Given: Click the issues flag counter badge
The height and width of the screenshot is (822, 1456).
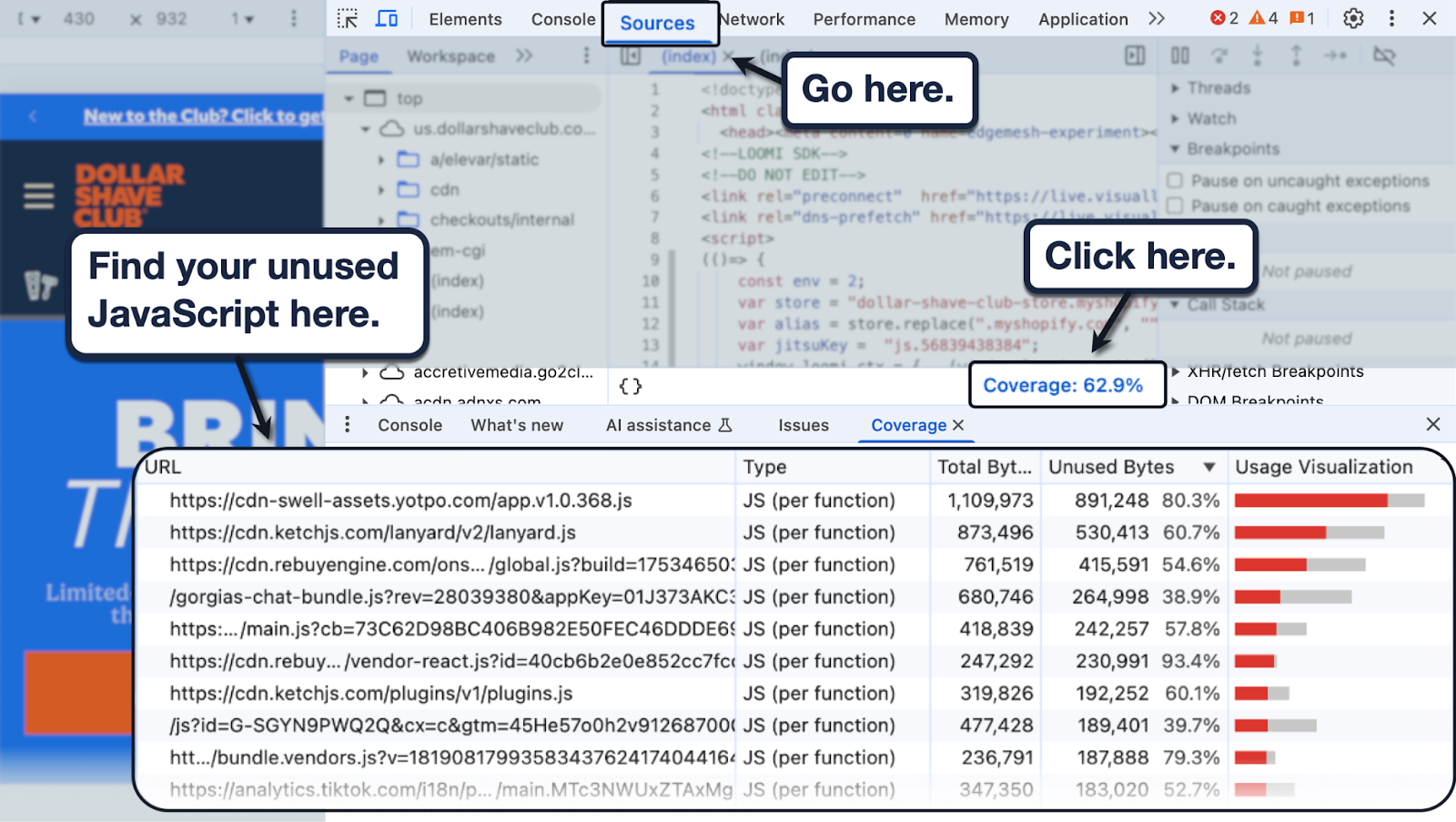Looking at the screenshot, I should click(1302, 18).
